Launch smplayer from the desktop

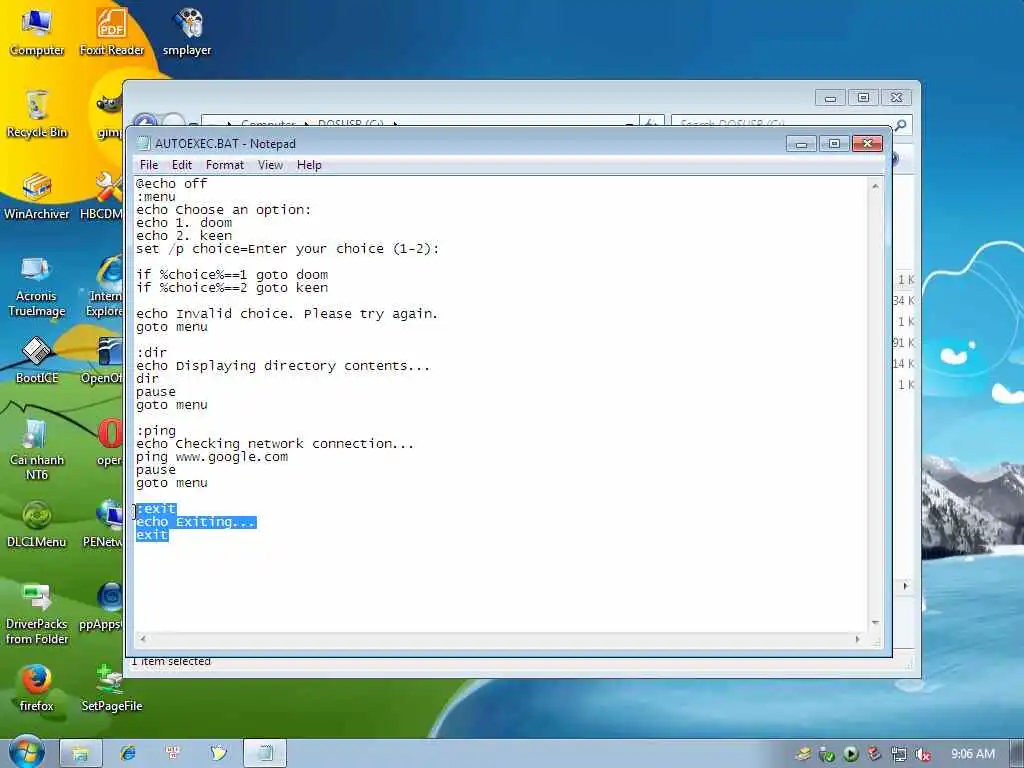click(x=187, y=31)
